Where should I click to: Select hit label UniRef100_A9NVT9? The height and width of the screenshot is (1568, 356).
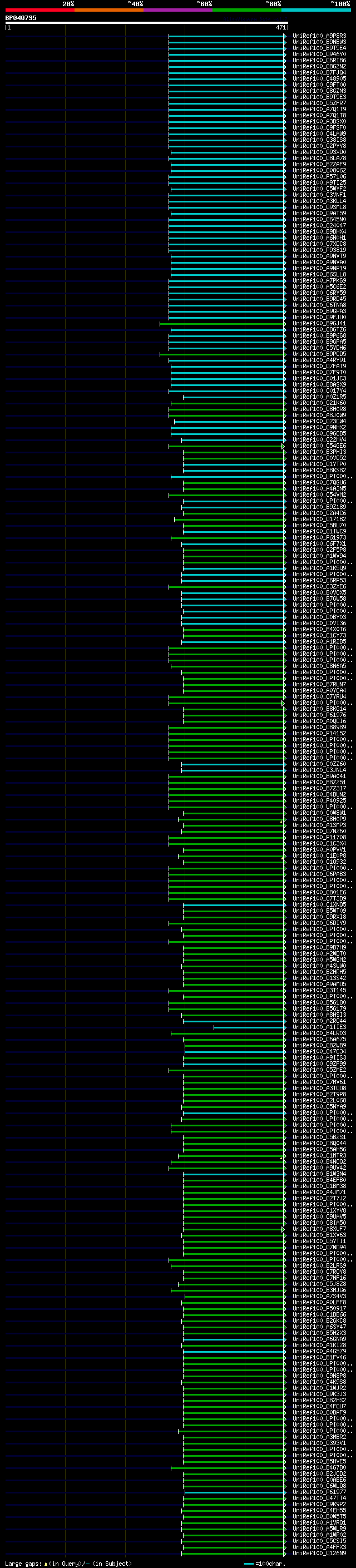(x=319, y=256)
